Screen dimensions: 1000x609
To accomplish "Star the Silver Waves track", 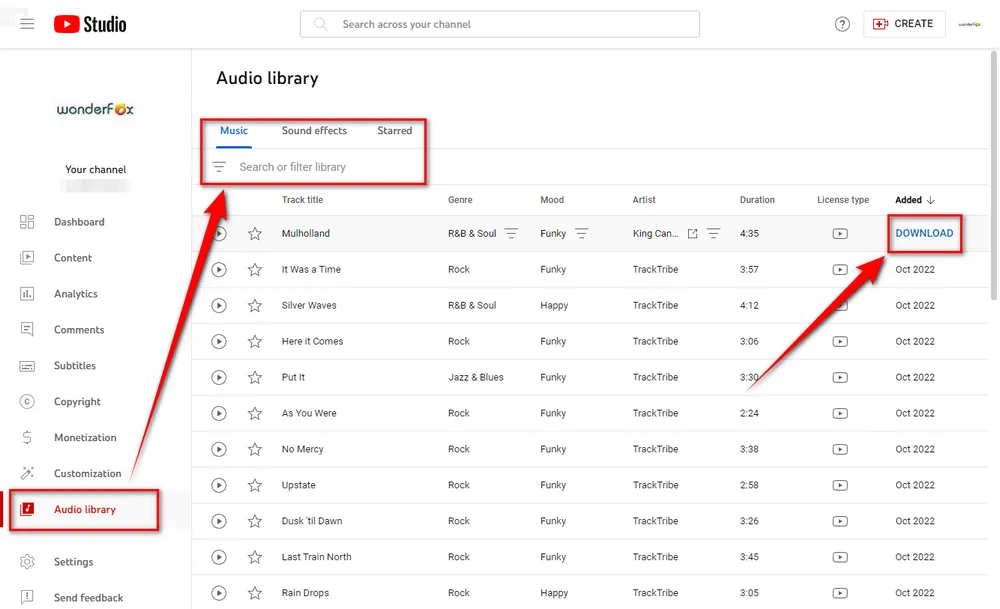I will tap(255, 306).
